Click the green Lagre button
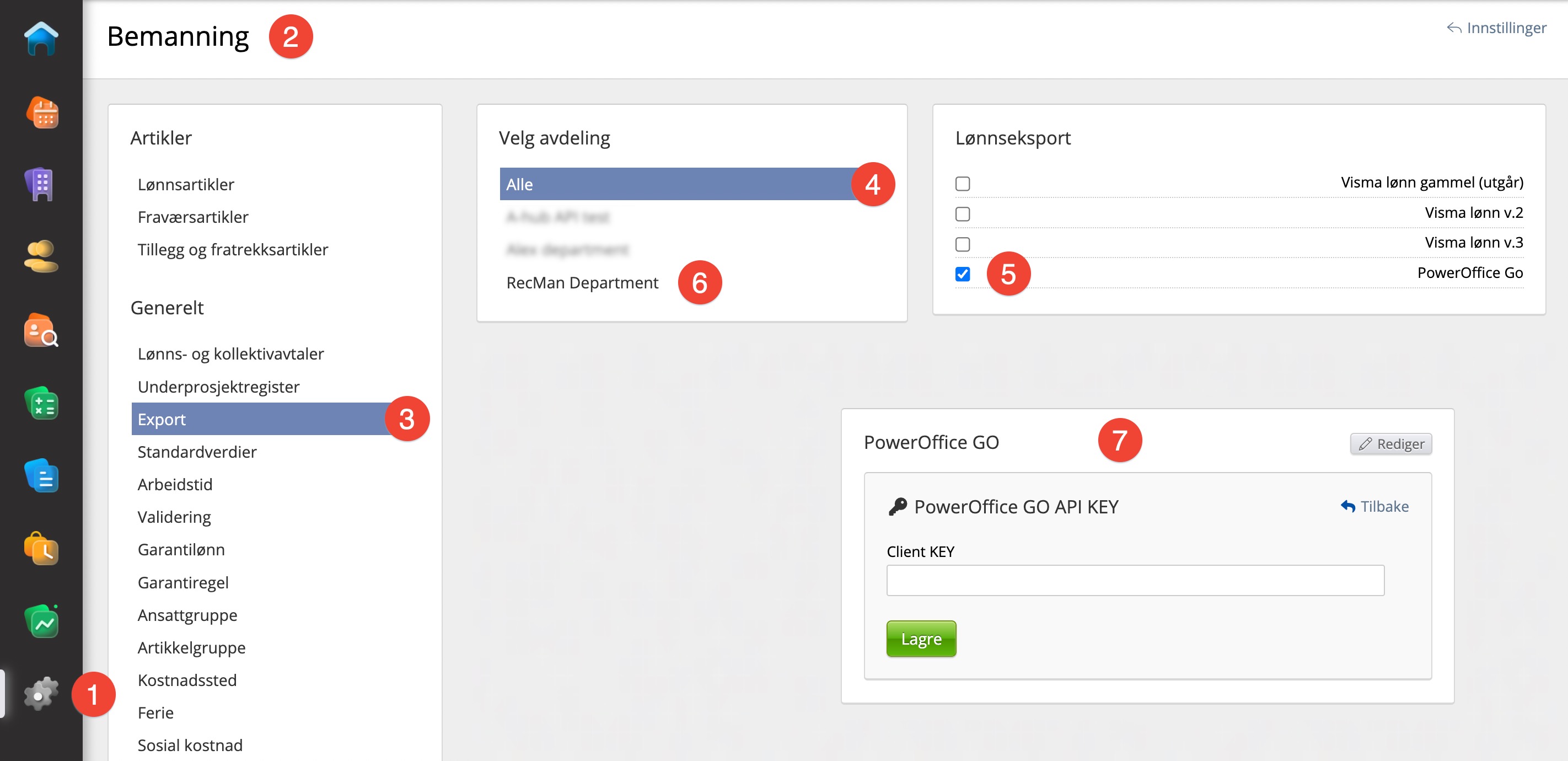The image size is (1568, 761). (921, 639)
